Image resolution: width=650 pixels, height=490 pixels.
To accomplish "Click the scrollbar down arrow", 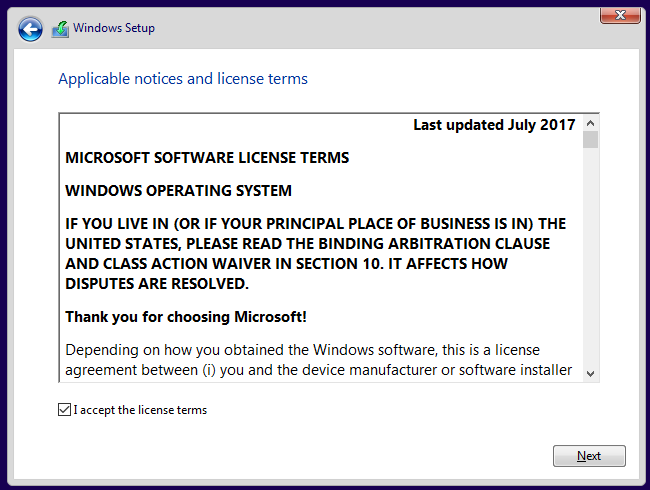I will click(x=590, y=373).
